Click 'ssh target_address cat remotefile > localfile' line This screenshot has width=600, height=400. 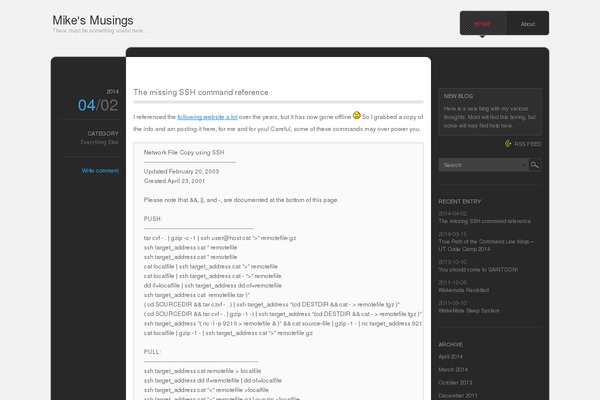pos(202,371)
